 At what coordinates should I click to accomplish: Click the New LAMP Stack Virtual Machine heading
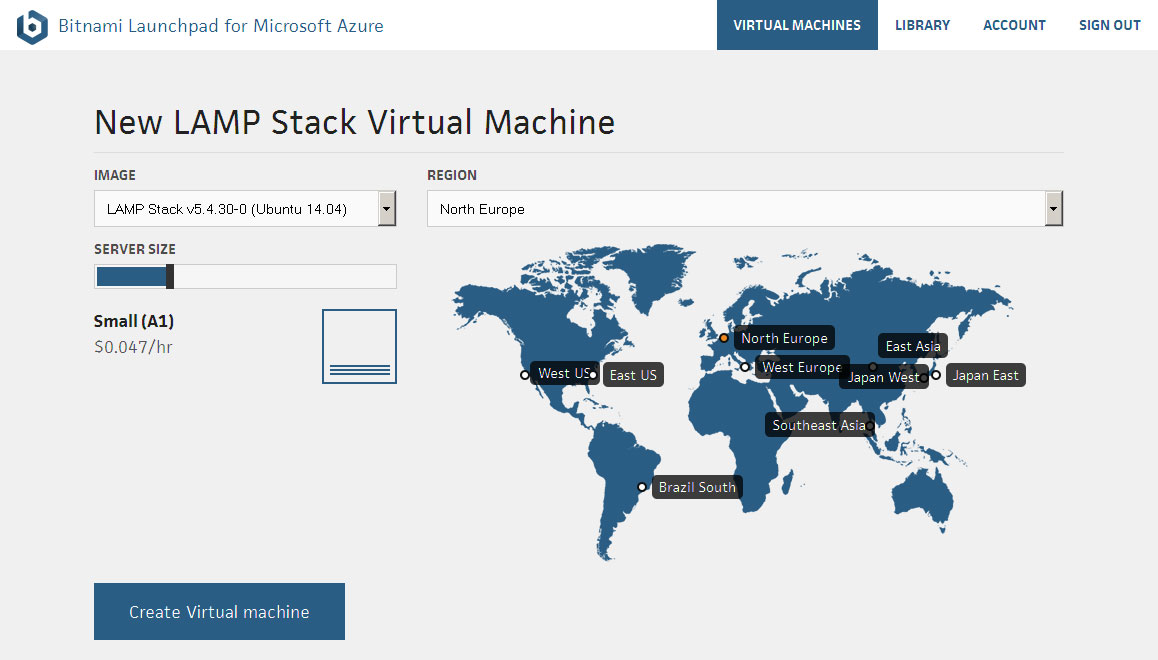click(x=354, y=122)
